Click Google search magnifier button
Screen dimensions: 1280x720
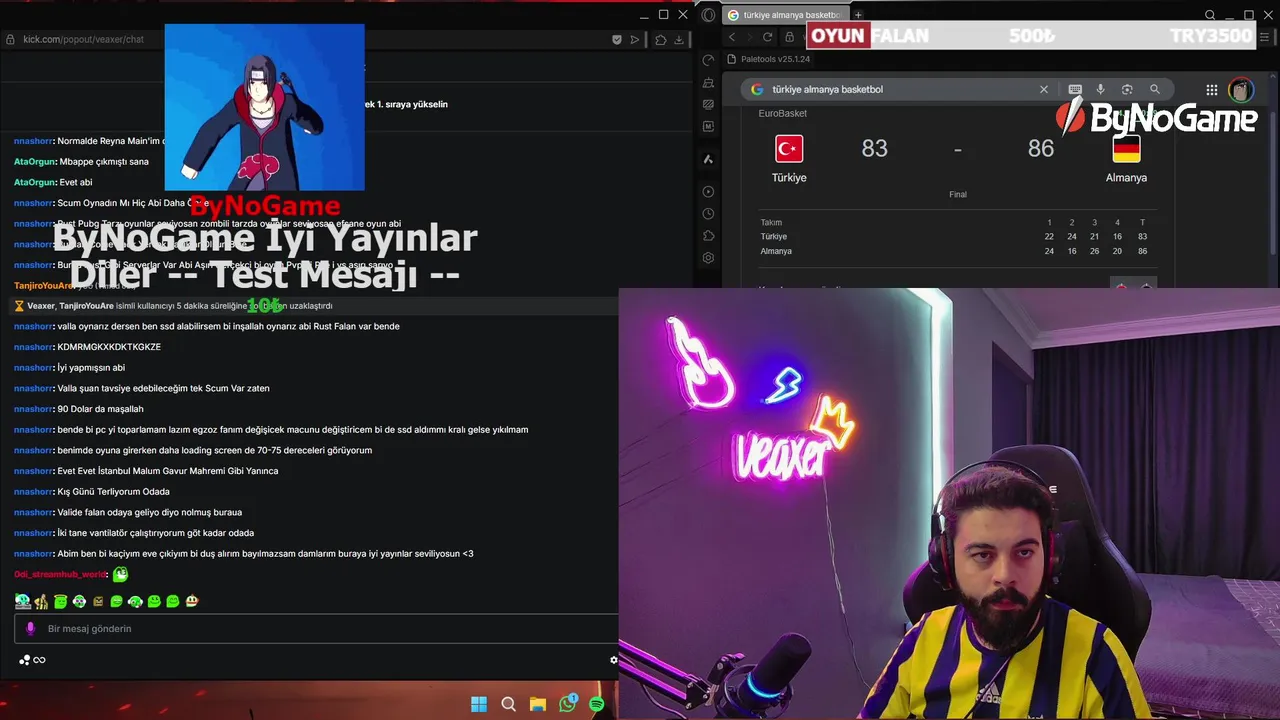coord(1155,89)
